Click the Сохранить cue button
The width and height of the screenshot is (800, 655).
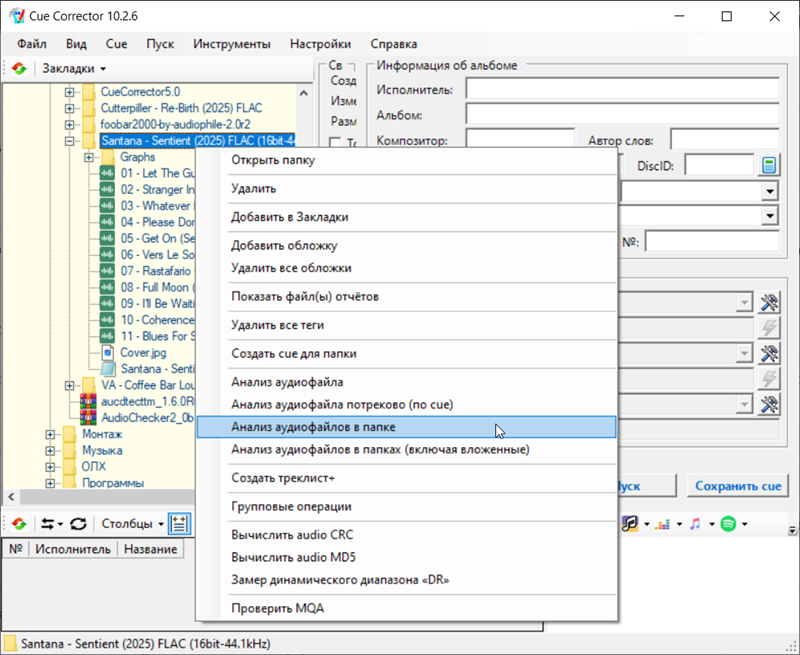tap(738, 486)
